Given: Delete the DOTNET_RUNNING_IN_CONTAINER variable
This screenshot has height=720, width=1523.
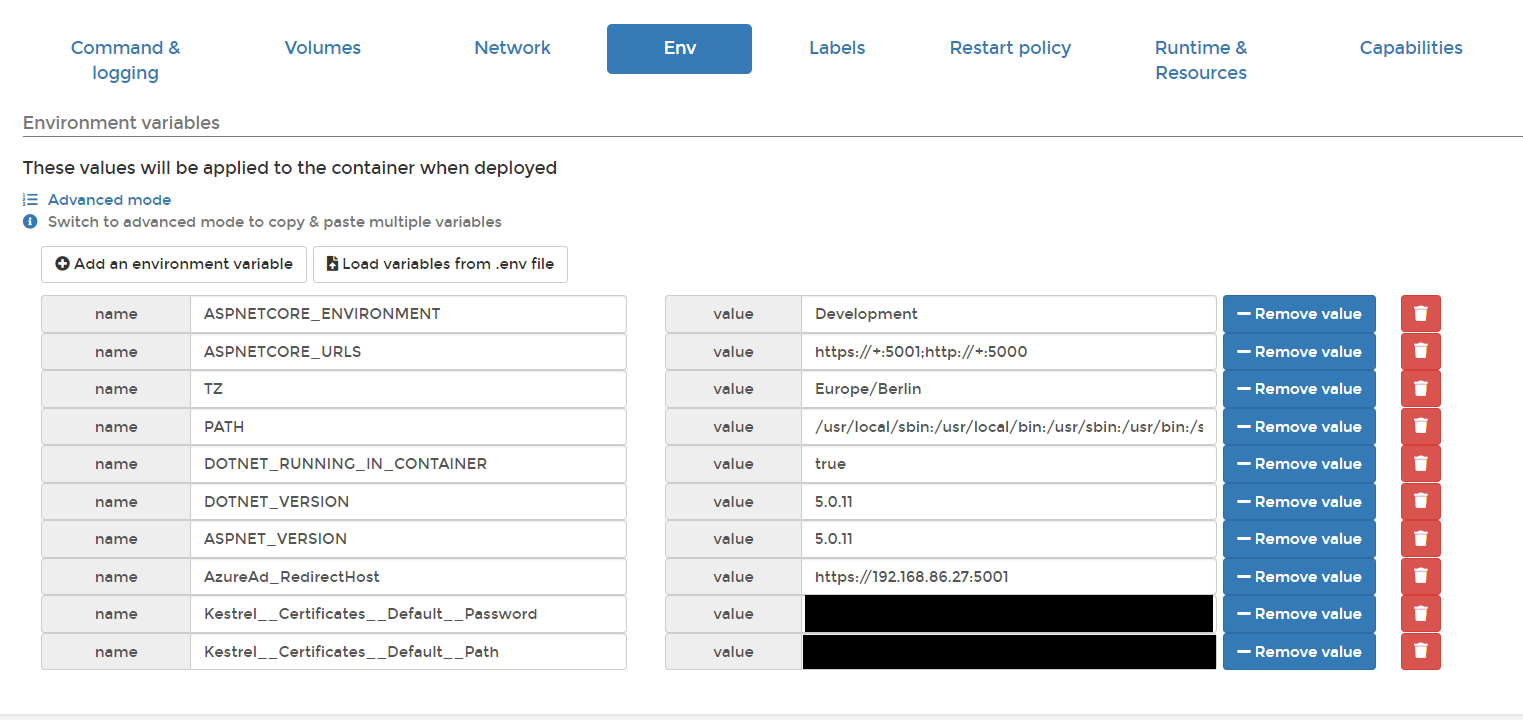Looking at the screenshot, I should click(x=1420, y=463).
